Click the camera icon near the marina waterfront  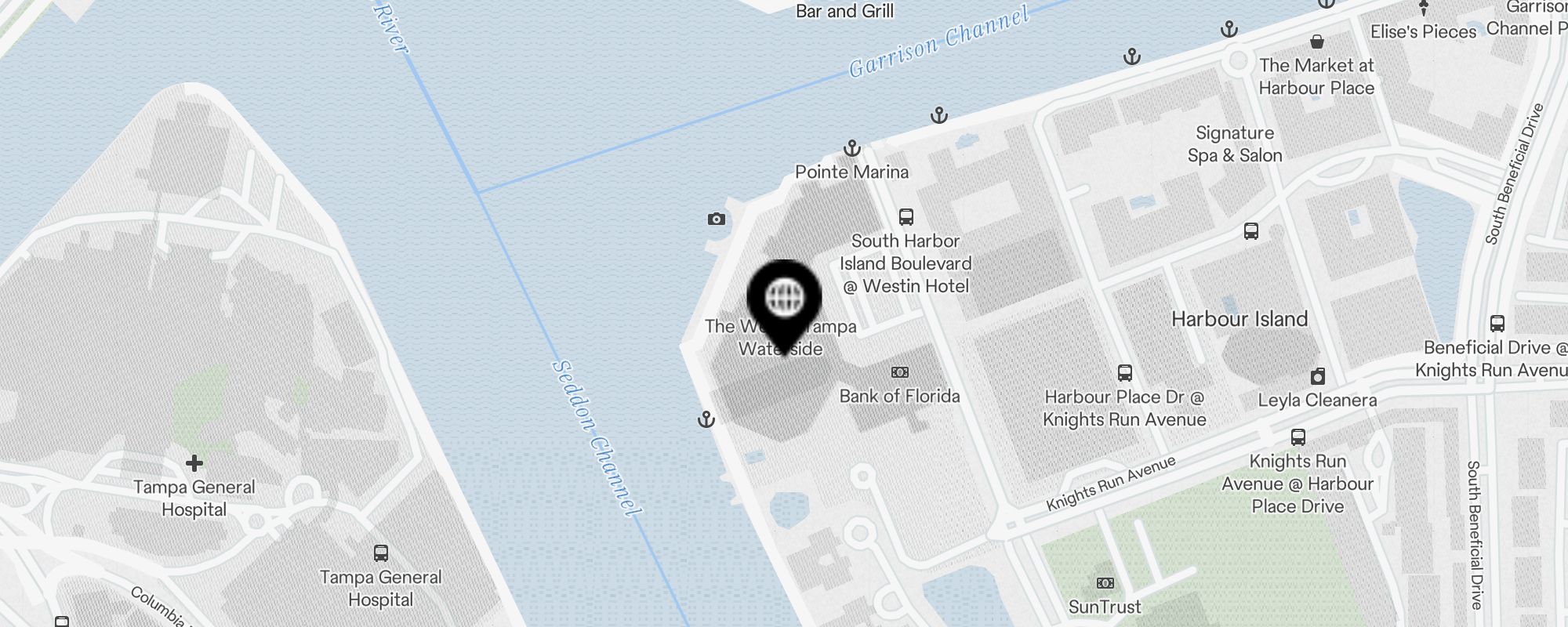click(716, 219)
